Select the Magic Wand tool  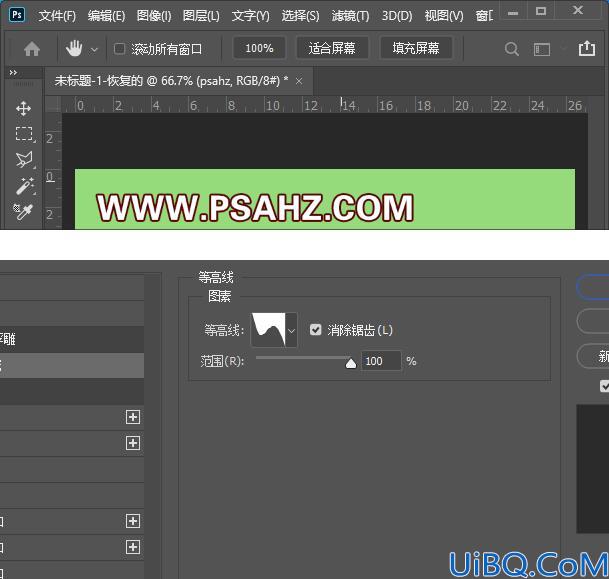point(24,186)
